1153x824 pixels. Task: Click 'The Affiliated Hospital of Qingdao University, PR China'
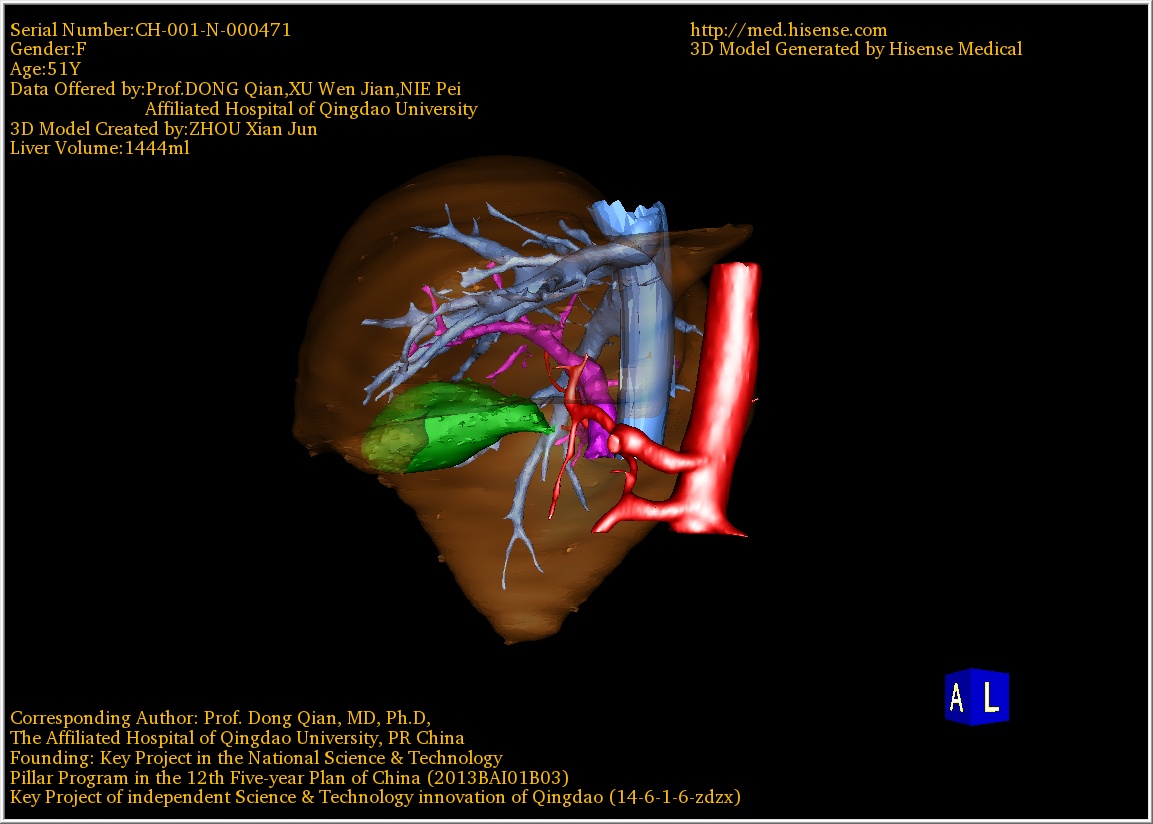[x=237, y=738]
